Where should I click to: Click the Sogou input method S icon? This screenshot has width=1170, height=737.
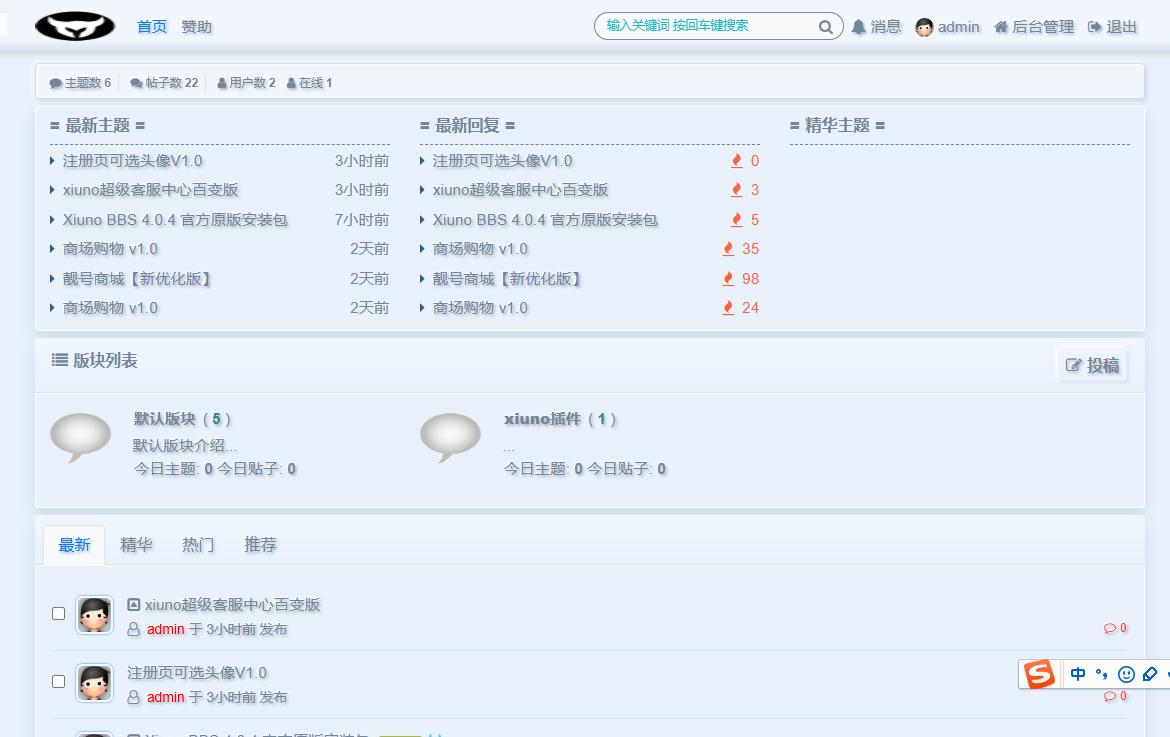point(1039,675)
